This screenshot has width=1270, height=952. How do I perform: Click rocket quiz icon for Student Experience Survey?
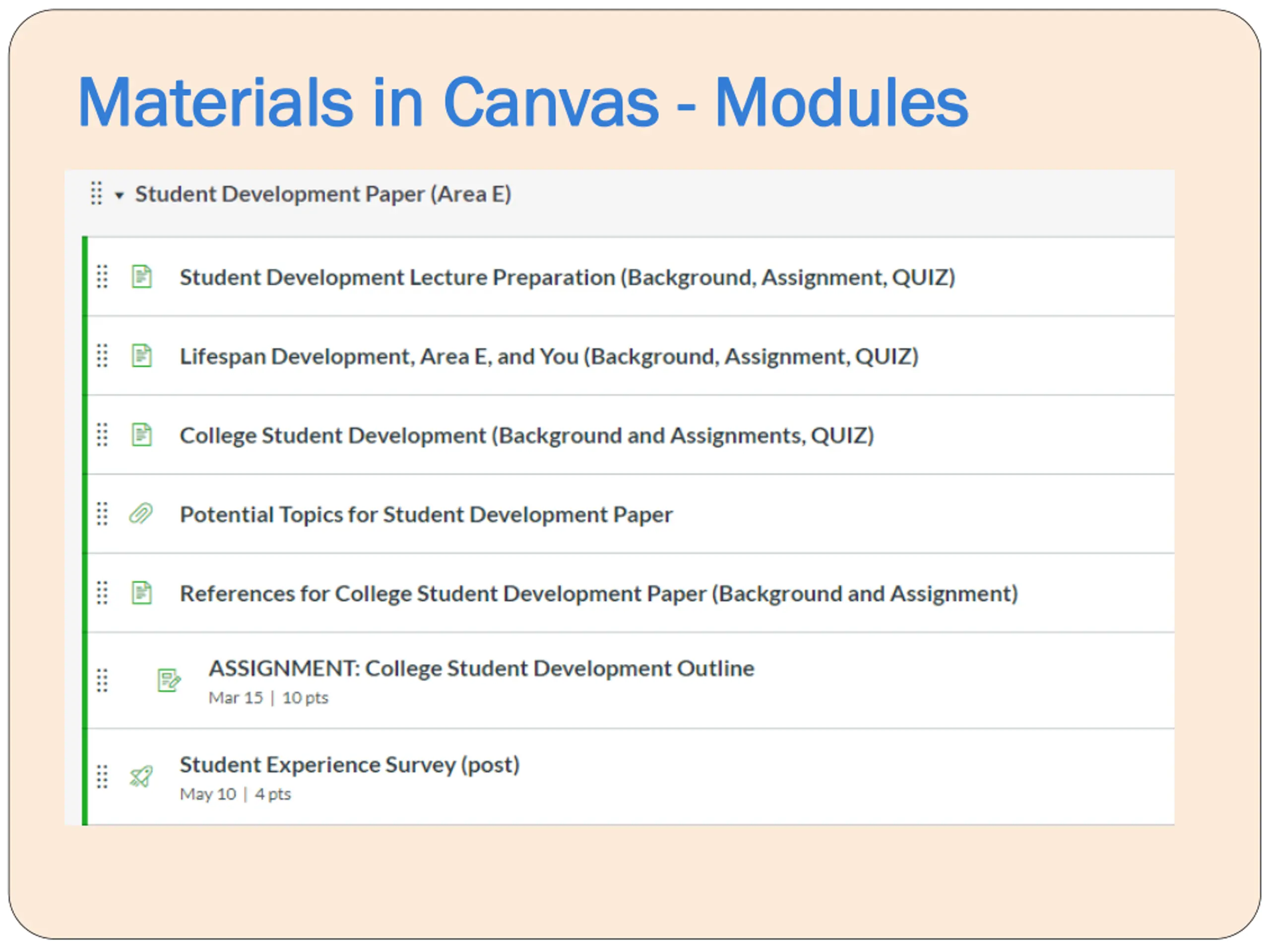coord(141,777)
